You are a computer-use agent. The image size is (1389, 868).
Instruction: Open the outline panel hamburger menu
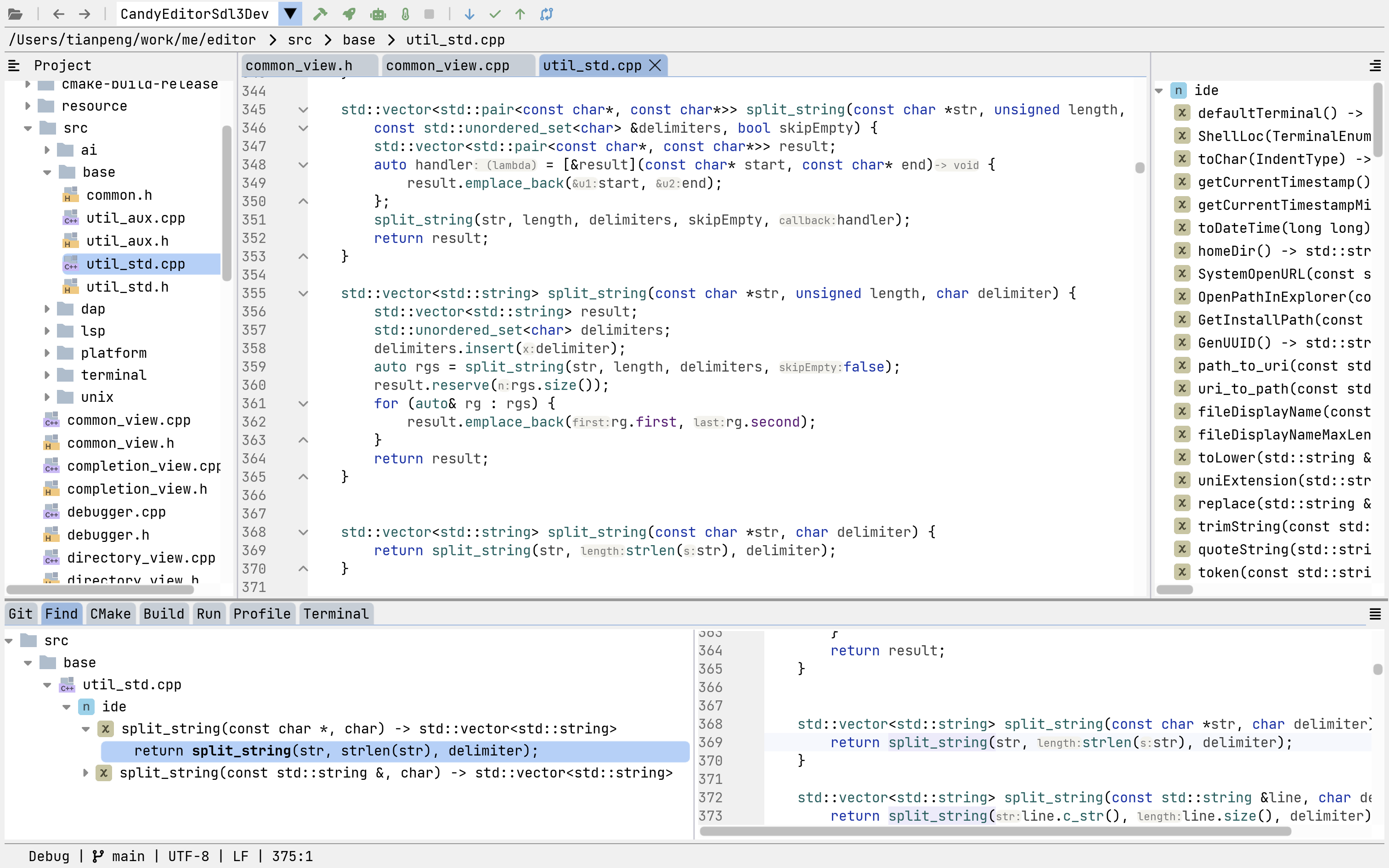tap(1375, 65)
